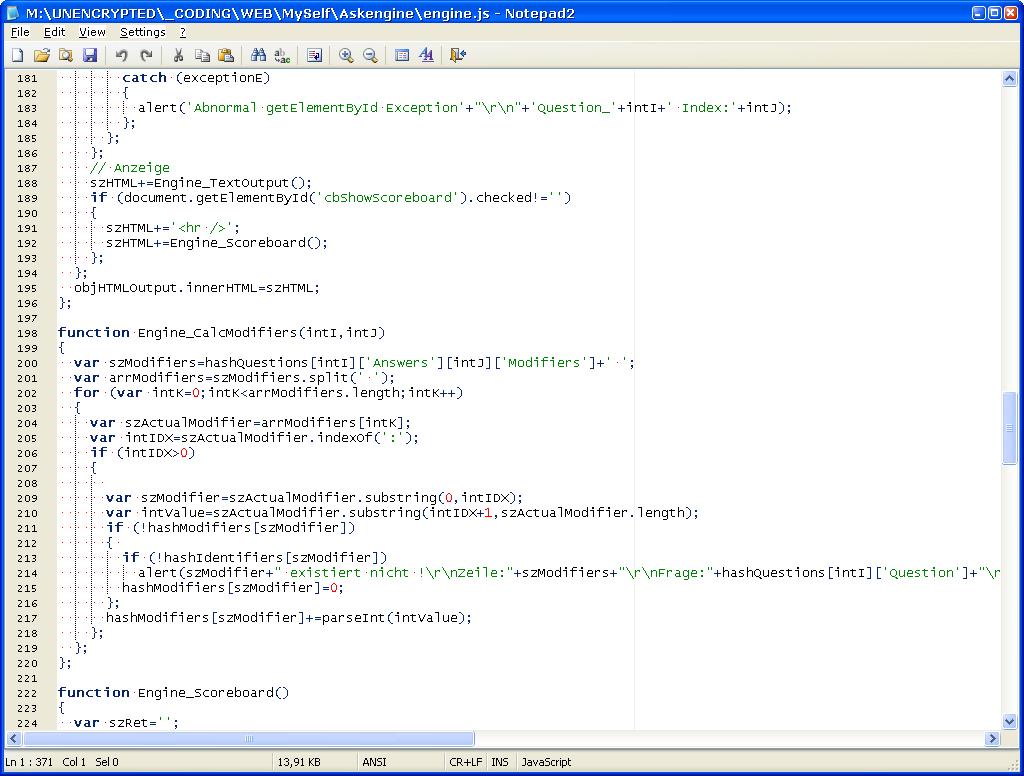
Task: Open a file using folder icon
Action: [42, 56]
